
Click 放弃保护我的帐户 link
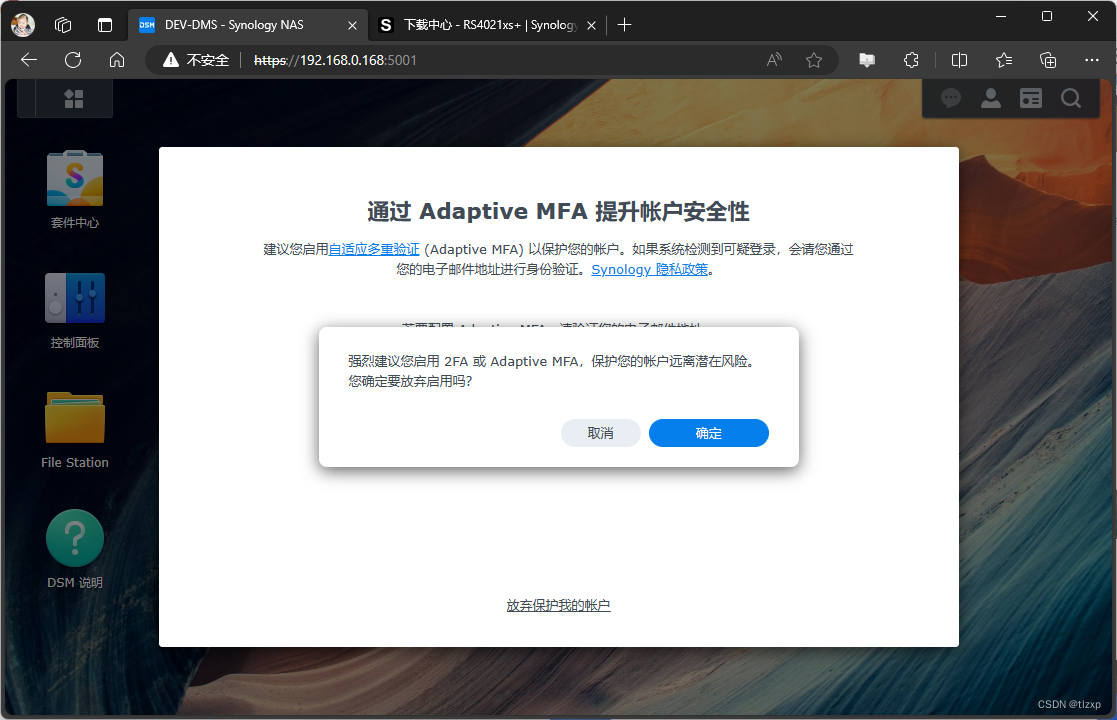pyautogui.click(x=558, y=605)
